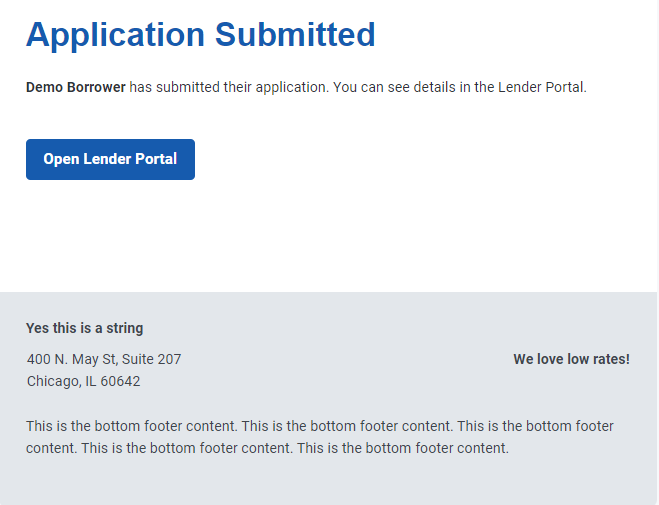Image resolution: width=659 pixels, height=505 pixels.
Task: Click the word 'Application' in the heading
Action: [115, 36]
